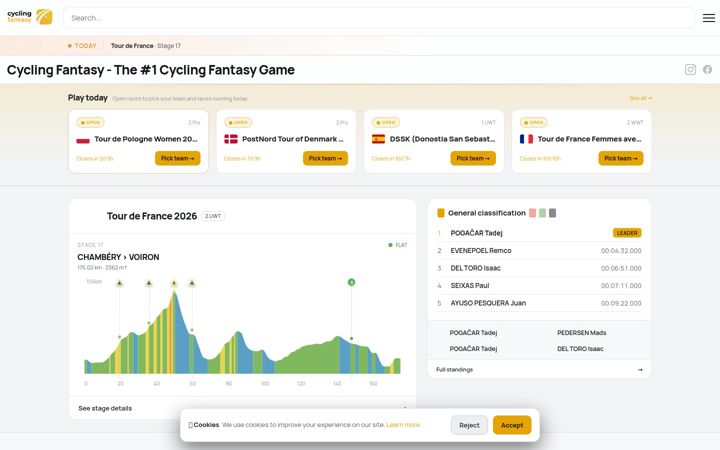
Task: Open the Tour de Pologne Women race title
Action: pyautogui.click(x=146, y=139)
